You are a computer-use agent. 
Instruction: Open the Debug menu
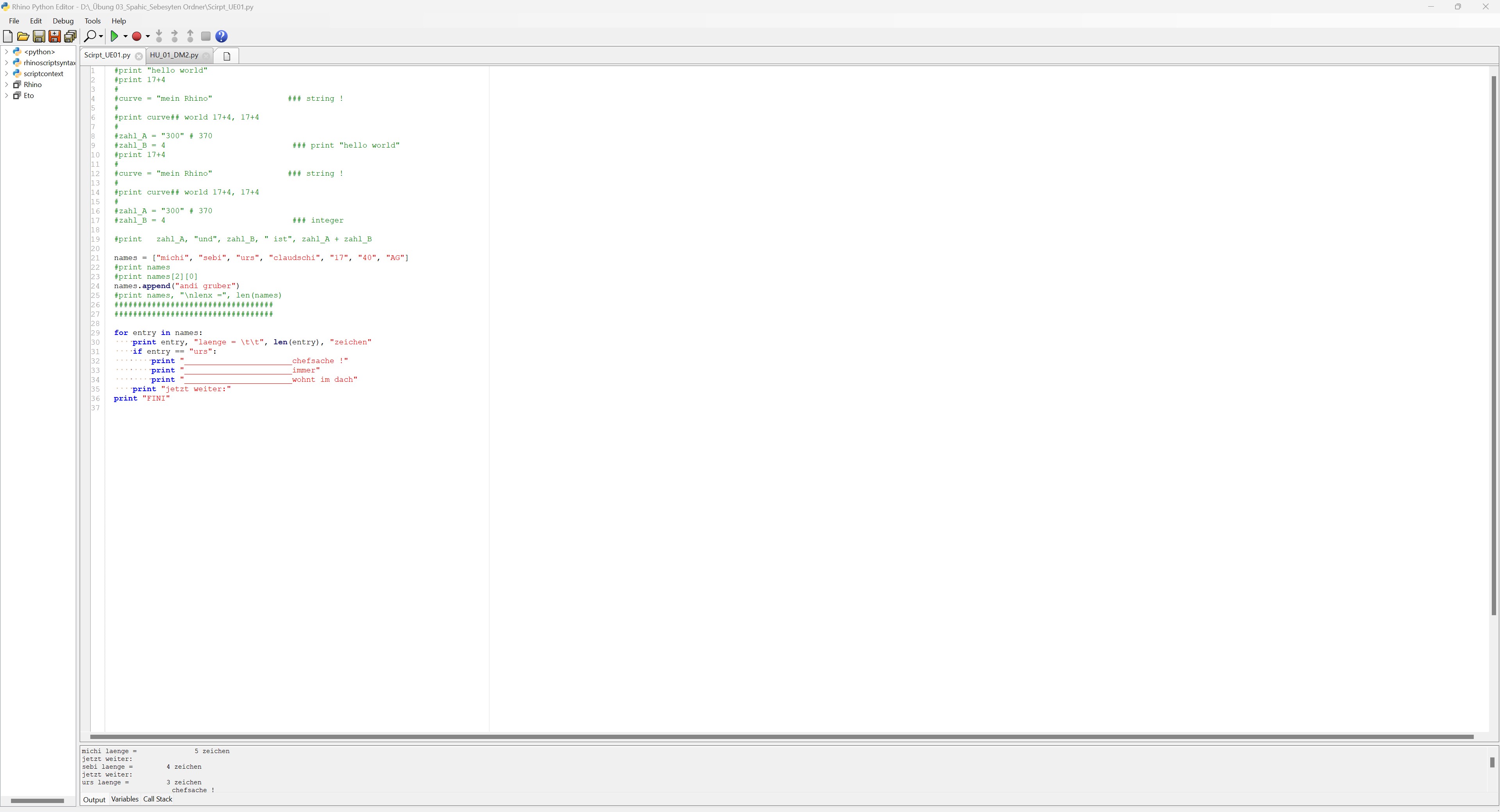click(x=63, y=21)
